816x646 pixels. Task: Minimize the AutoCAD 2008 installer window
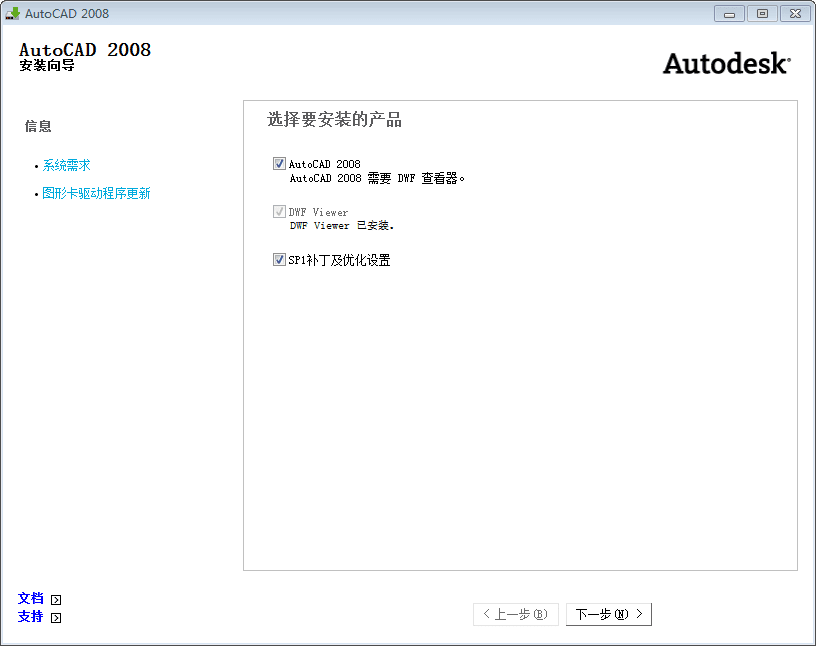[729, 14]
